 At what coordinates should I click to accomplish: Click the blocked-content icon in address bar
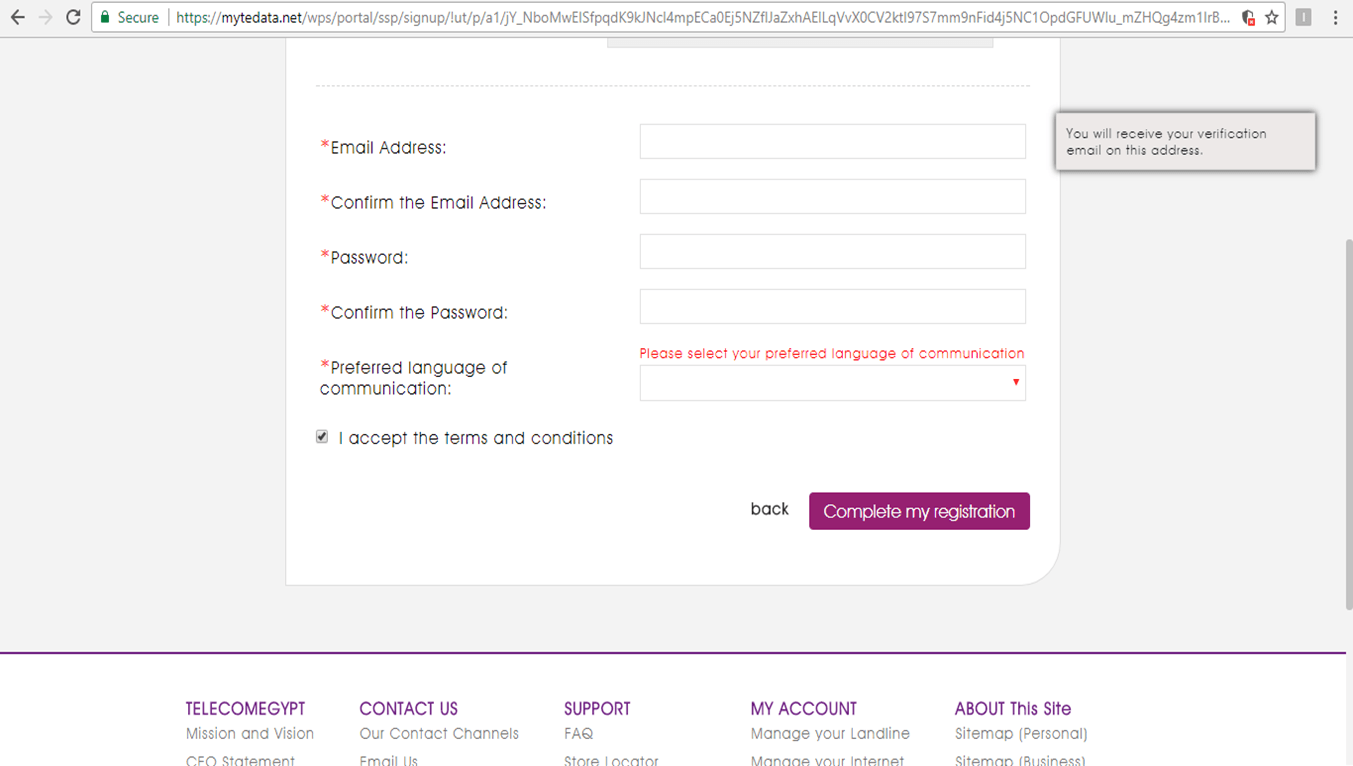(x=1248, y=17)
